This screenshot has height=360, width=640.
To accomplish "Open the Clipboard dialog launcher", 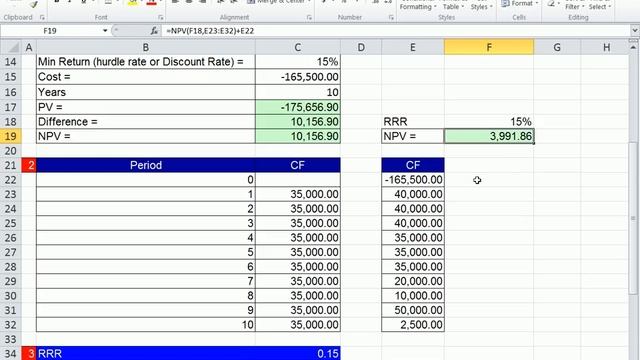I will click(x=42, y=18).
